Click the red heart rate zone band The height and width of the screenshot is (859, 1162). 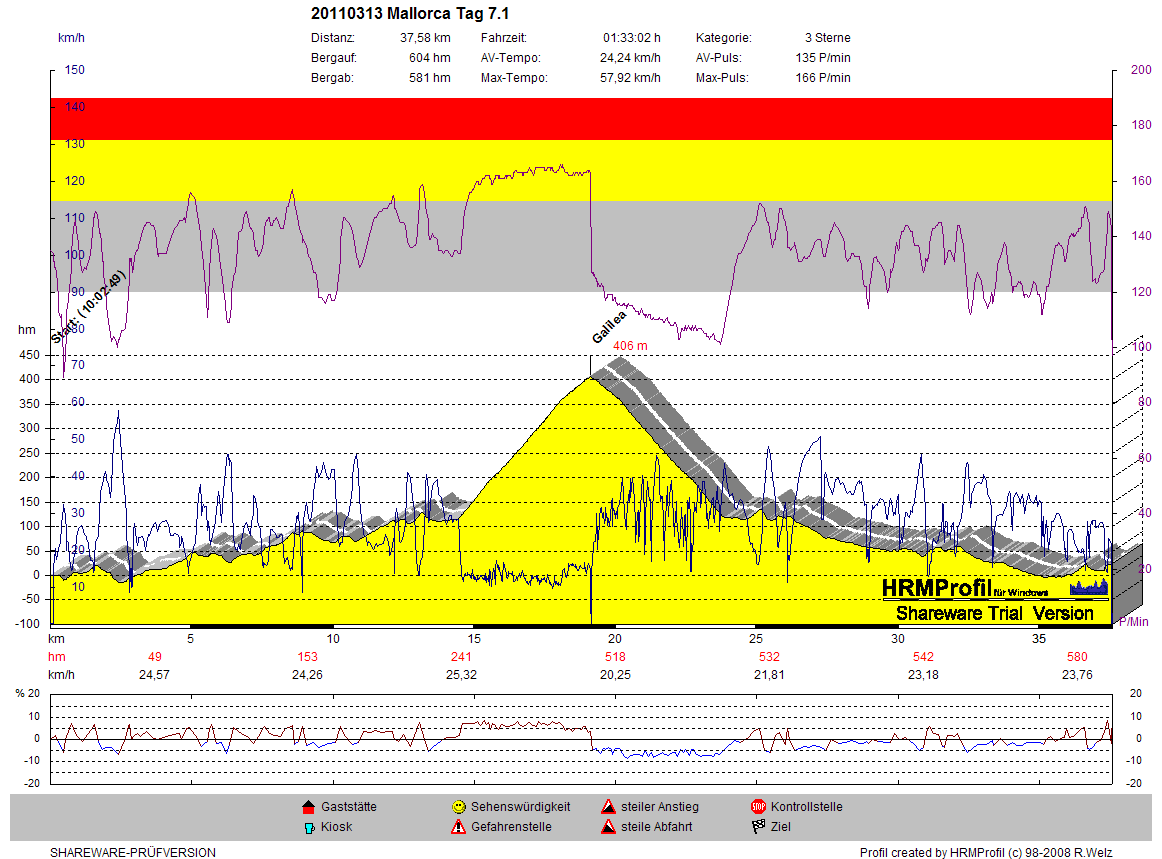(580, 119)
